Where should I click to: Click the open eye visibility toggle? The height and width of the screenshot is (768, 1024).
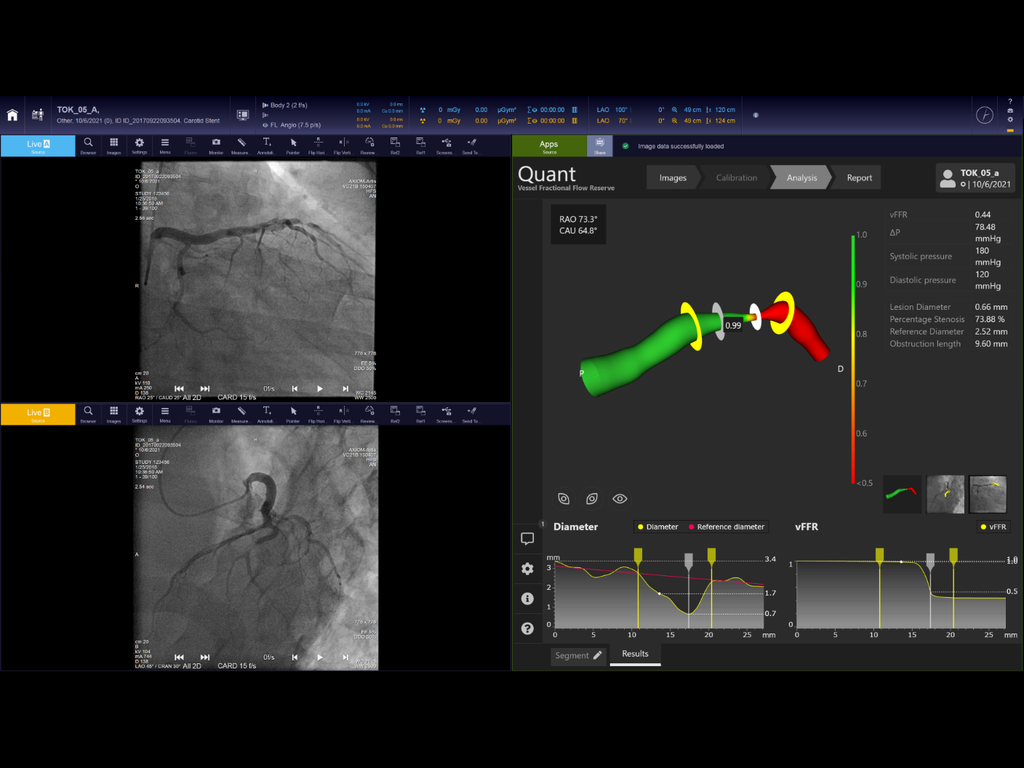tap(619, 498)
